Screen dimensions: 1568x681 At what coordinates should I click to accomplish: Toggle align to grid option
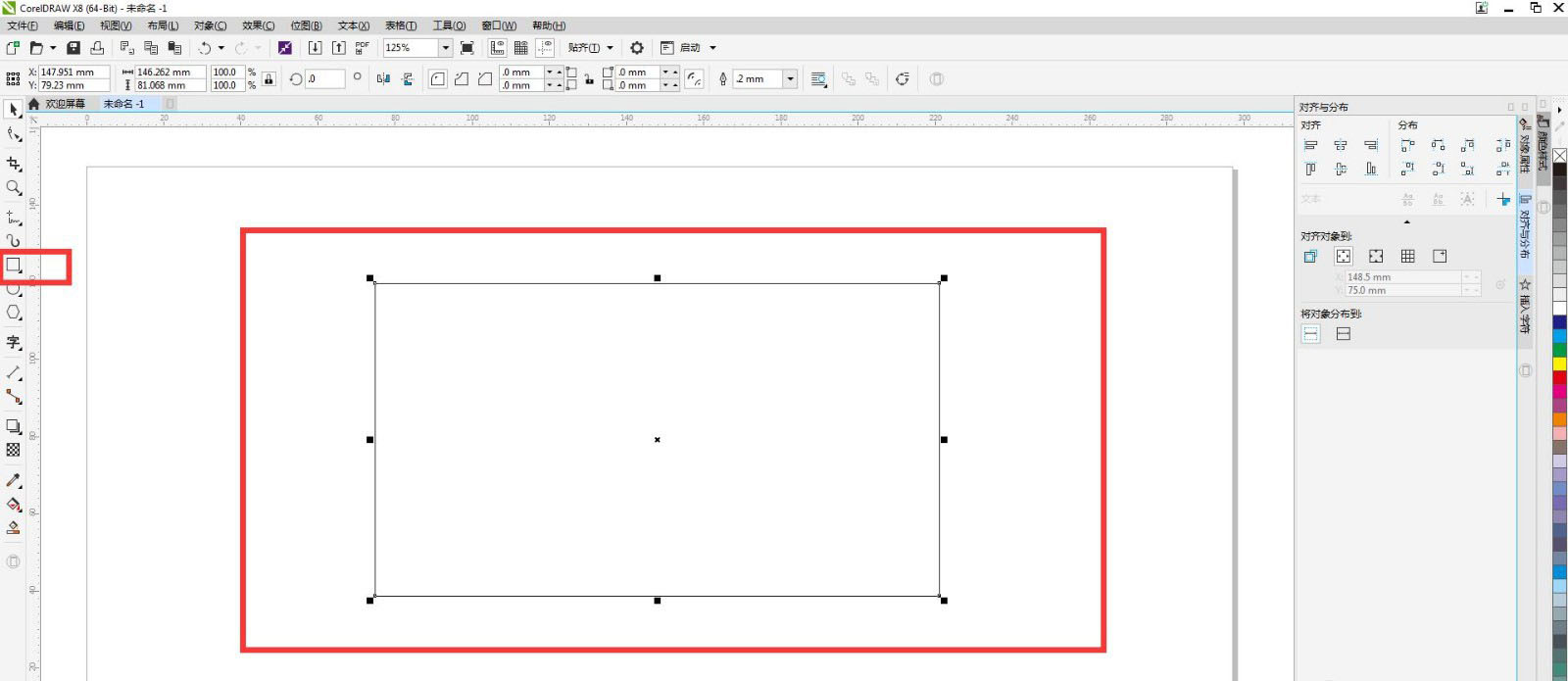coord(1407,257)
